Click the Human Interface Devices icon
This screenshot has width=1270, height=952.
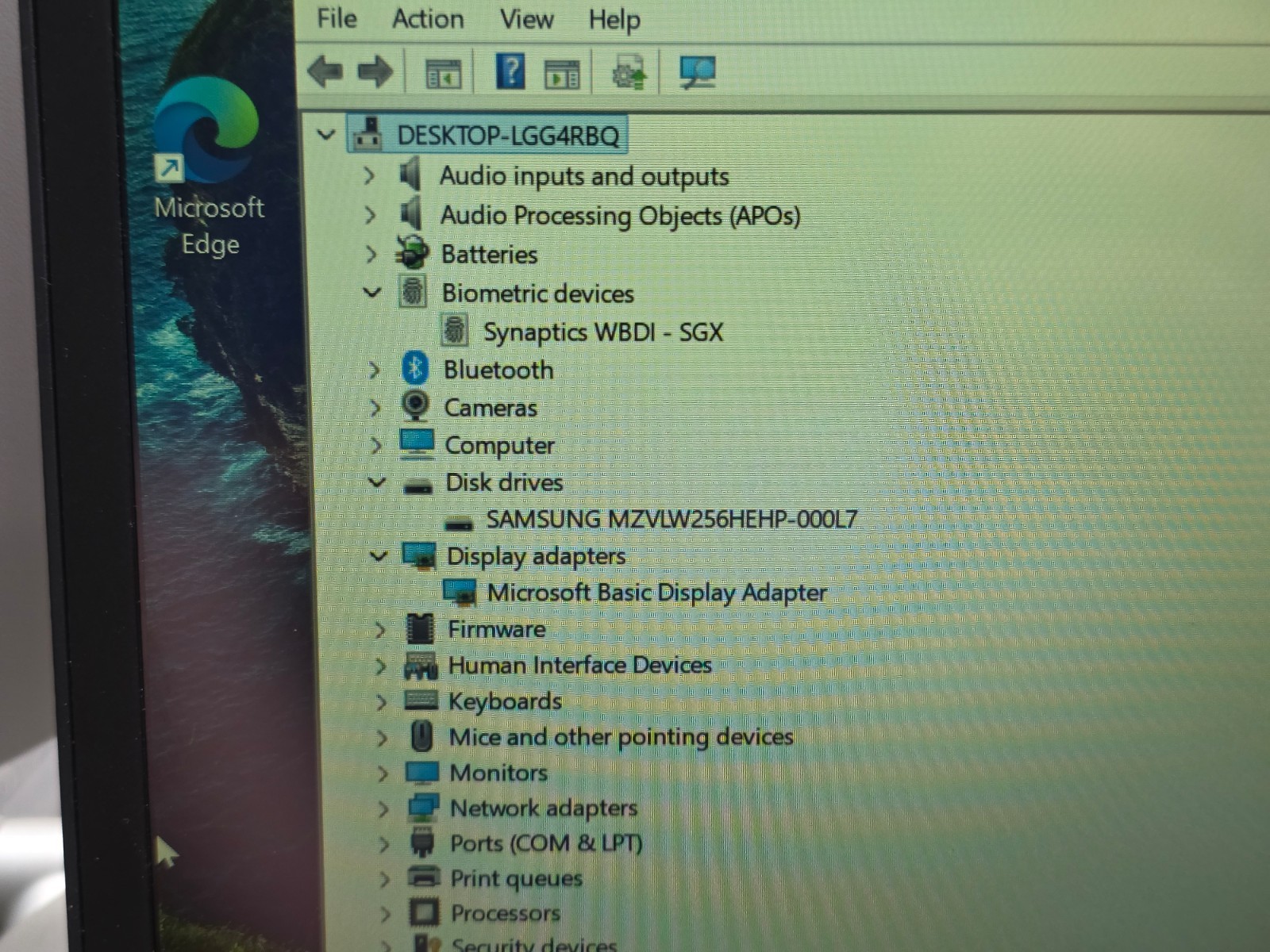[x=421, y=666]
